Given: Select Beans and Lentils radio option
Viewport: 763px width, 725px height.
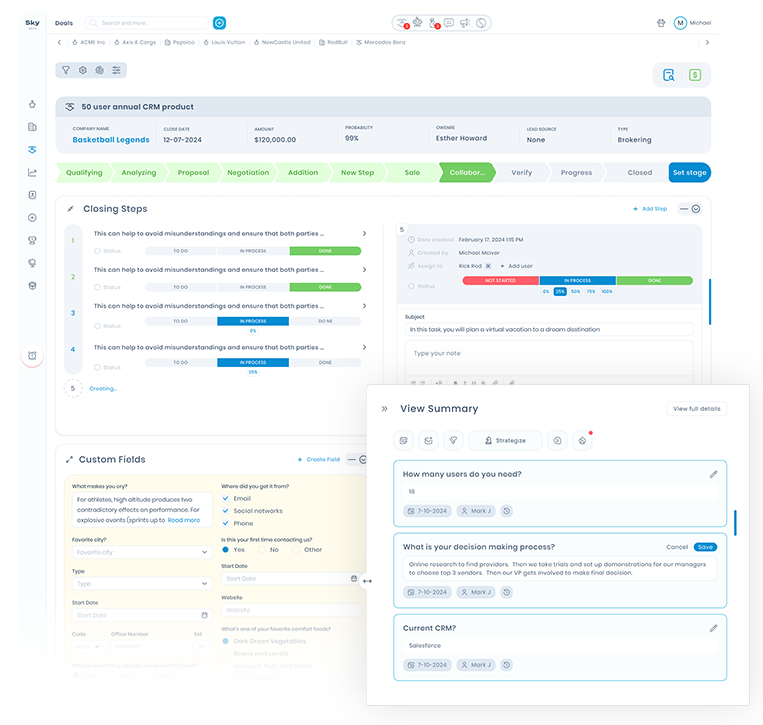Looking at the screenshot, I should pyautogui.click(x=225, y=653).
